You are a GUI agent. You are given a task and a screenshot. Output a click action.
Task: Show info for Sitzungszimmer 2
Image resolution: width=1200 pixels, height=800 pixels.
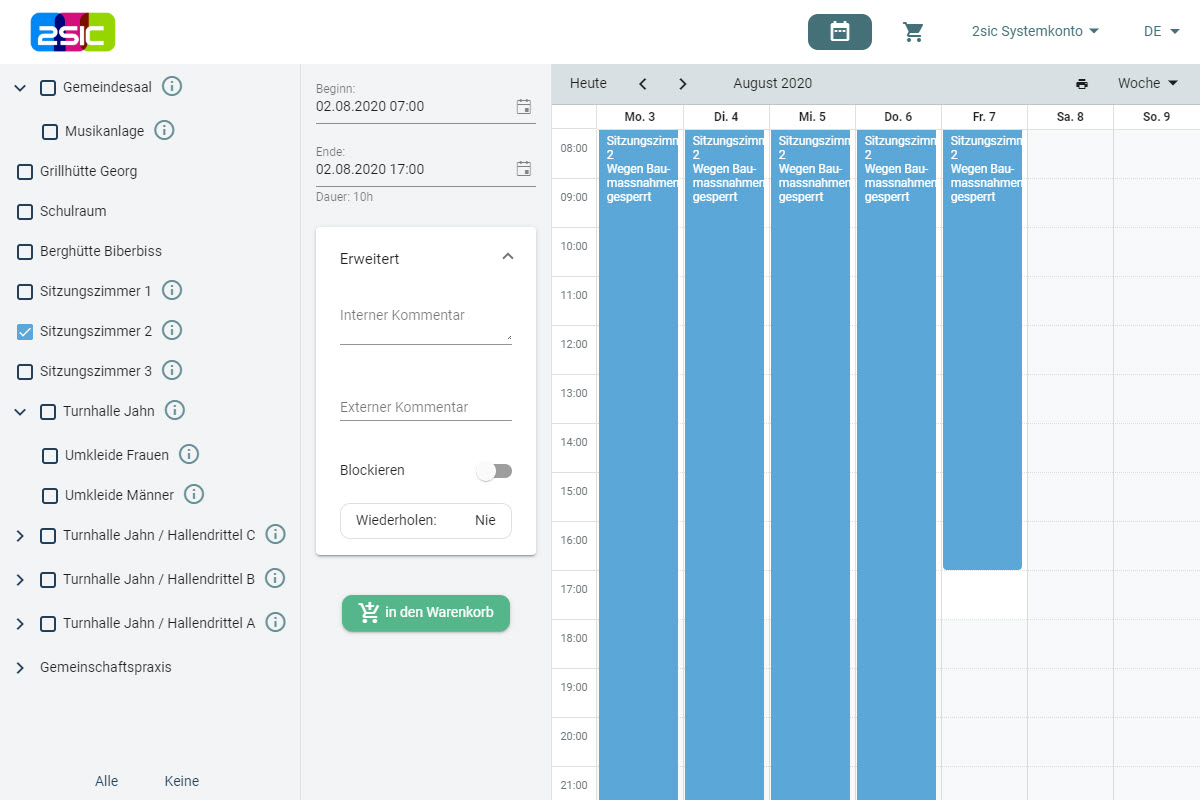click(x=171, y=330)
